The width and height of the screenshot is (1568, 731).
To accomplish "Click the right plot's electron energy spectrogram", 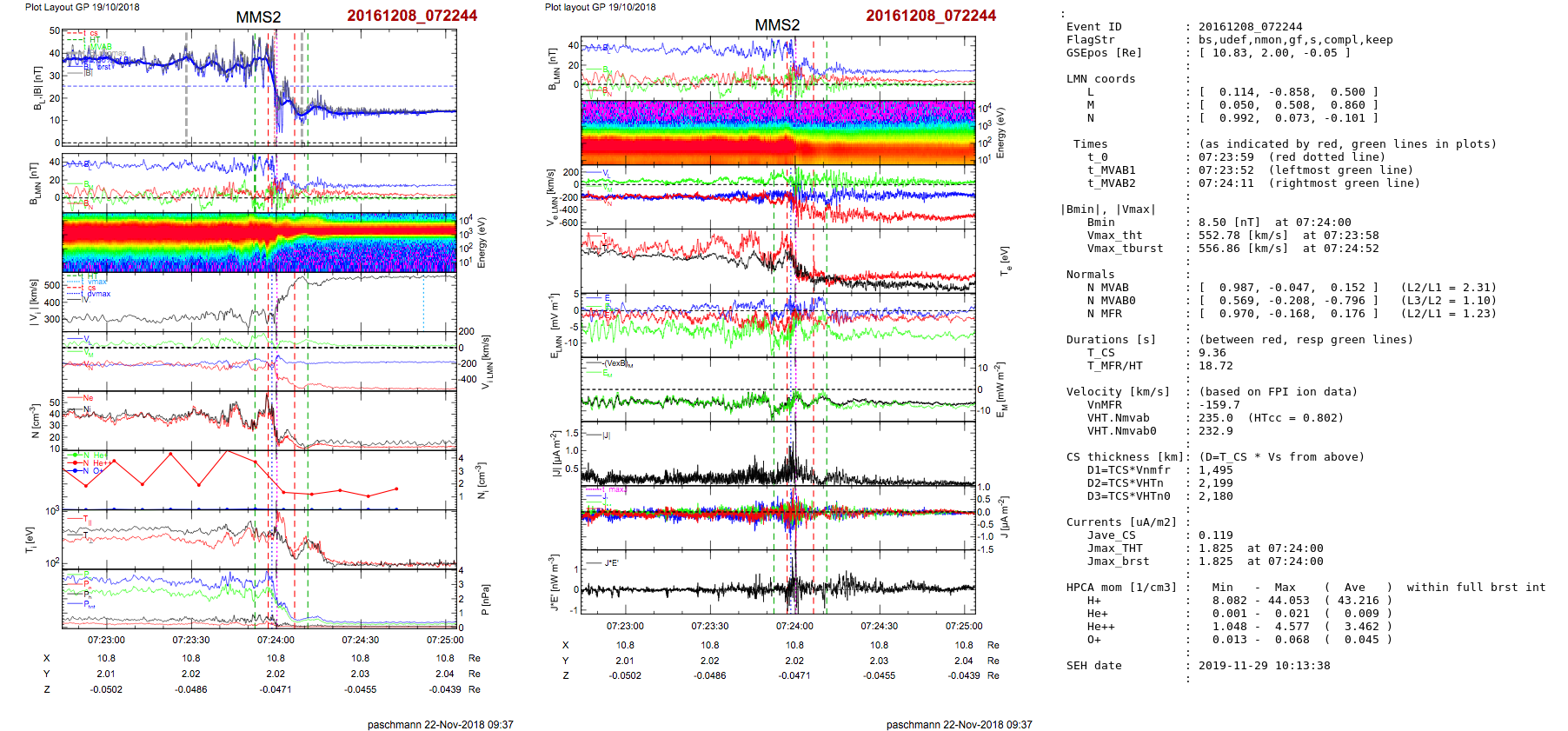I will 778,132.
